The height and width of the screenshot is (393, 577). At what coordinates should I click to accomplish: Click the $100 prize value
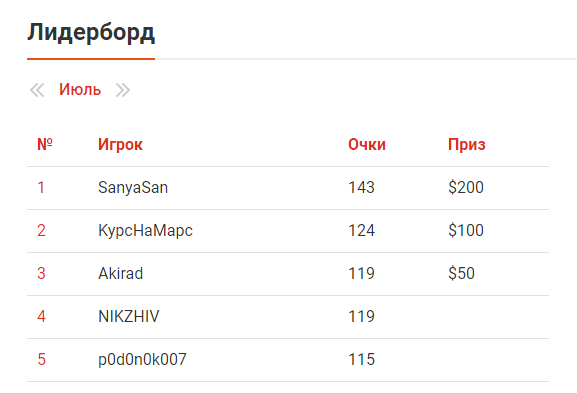pyautogui.click(x=466, y=230)
